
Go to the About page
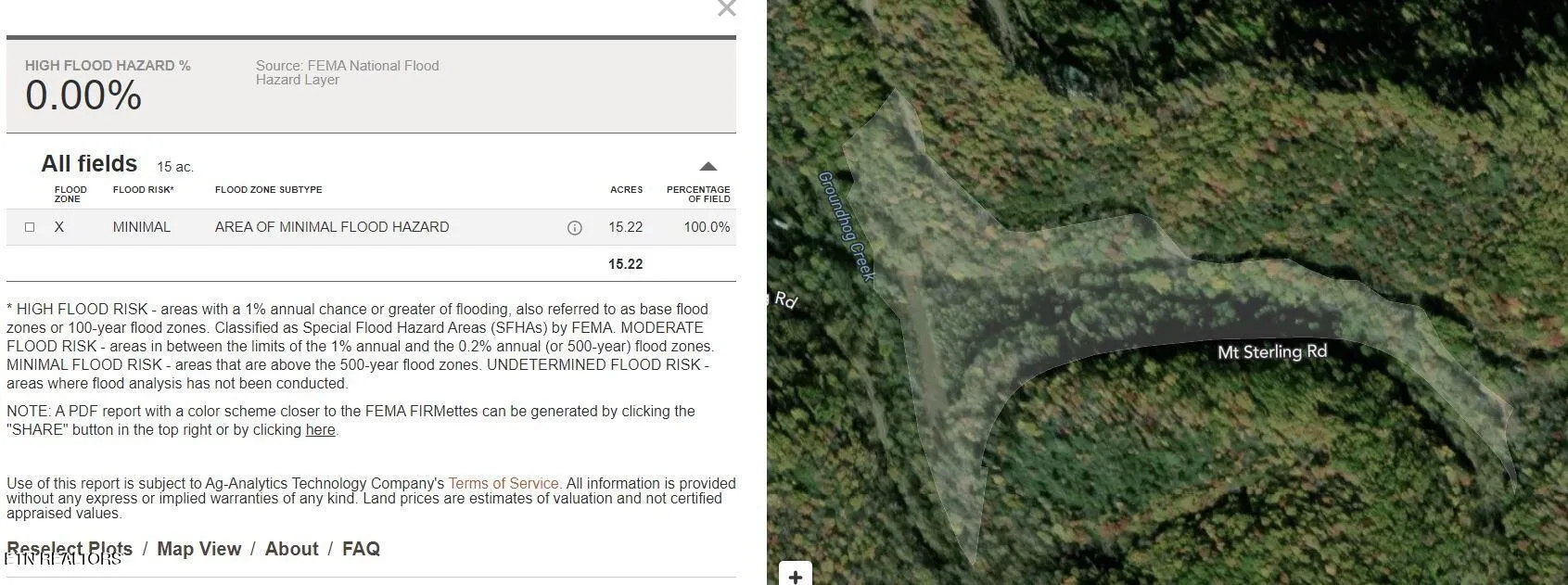click(x=291, y=549)
